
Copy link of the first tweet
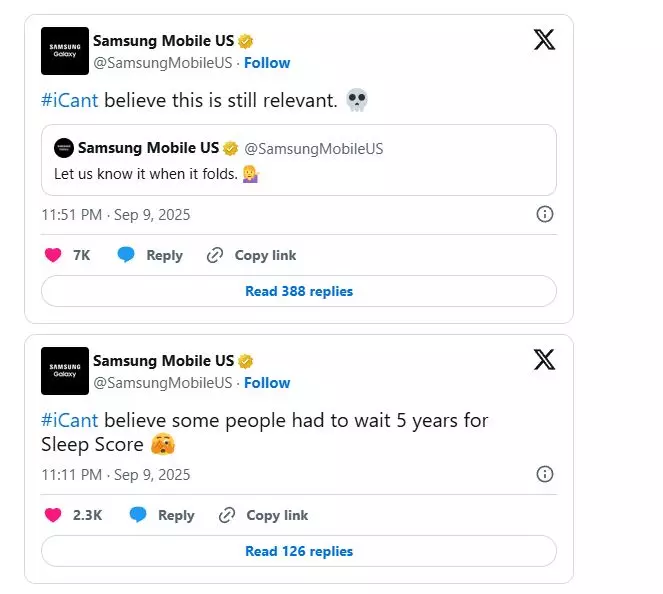pyautogui.click(x=252, y=255)
